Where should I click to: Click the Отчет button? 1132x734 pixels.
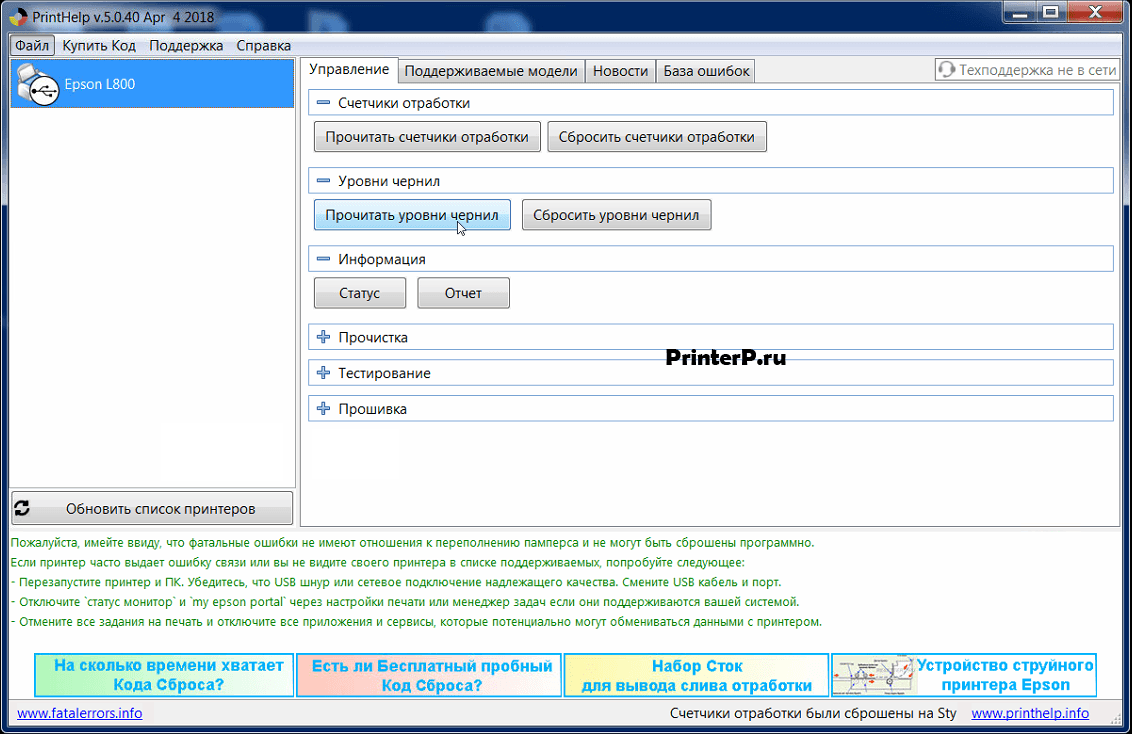point(463,293)
